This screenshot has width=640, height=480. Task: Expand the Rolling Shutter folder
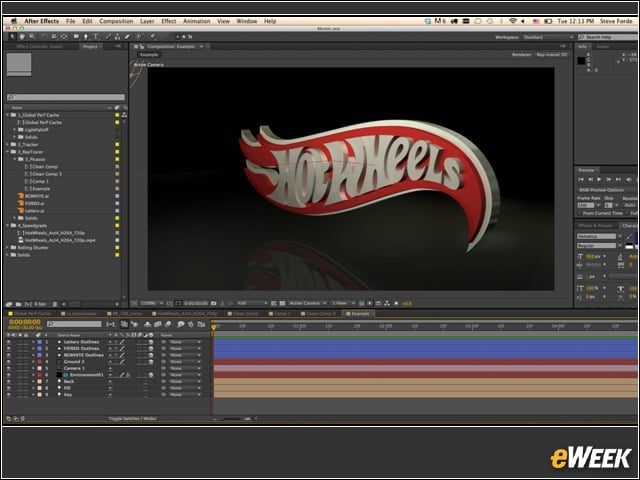[x=7, y=247]
